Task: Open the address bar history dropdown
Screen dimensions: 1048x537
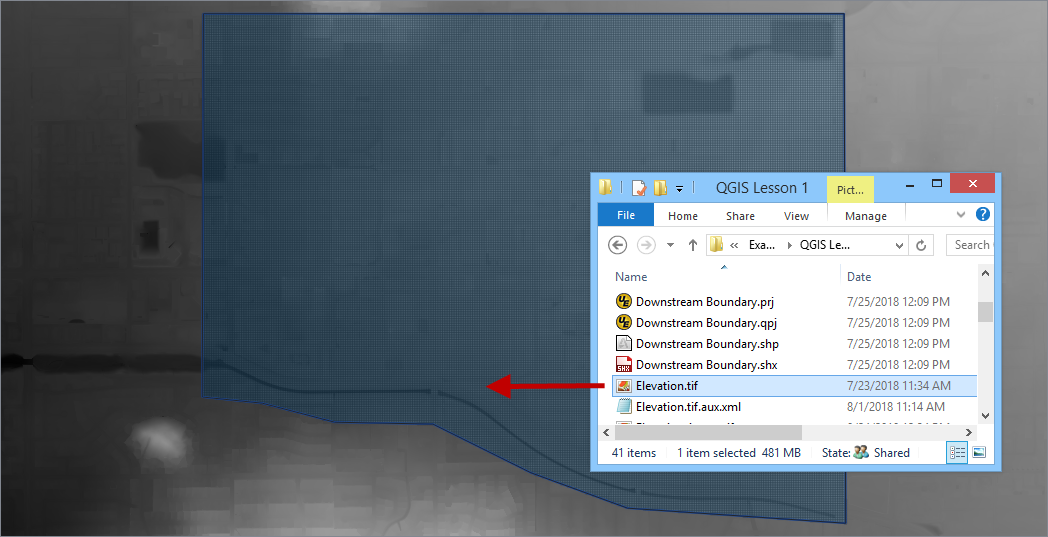Action: click(900, 245)
